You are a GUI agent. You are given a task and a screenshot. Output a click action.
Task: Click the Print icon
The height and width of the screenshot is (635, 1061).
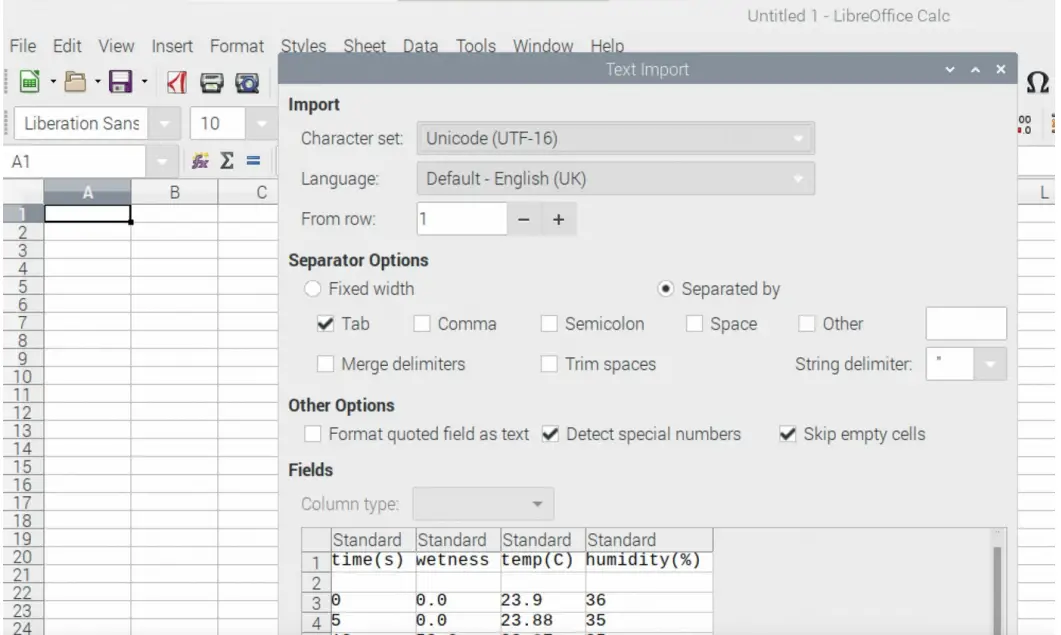click(x=212, y=83)
